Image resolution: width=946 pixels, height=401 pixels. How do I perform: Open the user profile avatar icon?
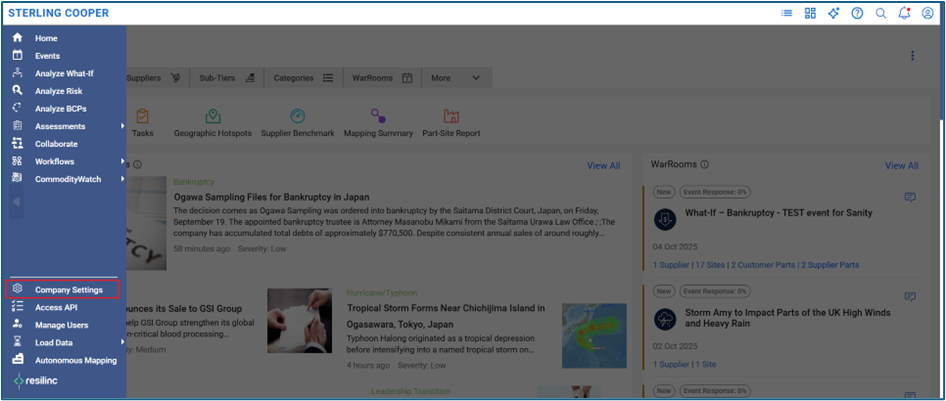(928, 13)
